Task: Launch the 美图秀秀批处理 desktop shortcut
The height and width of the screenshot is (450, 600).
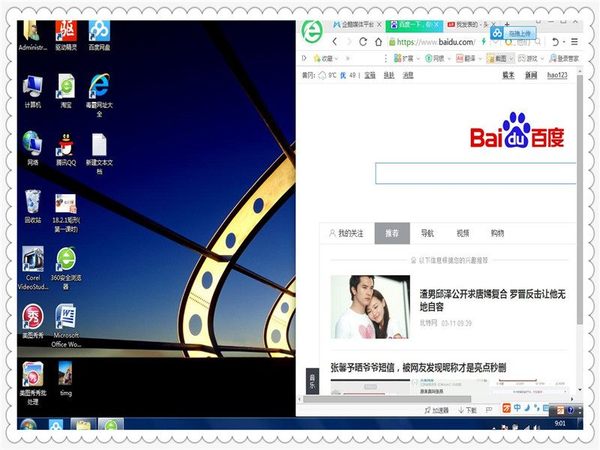Action: pos(33,383)
